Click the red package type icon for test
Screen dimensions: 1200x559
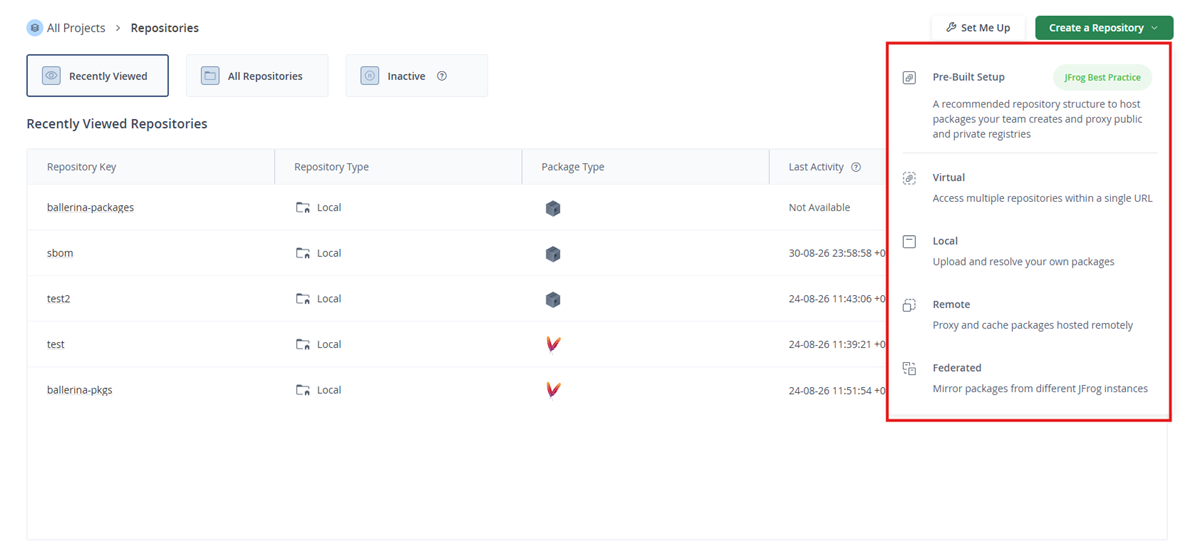pyautogui.click(x=553, y=344)
